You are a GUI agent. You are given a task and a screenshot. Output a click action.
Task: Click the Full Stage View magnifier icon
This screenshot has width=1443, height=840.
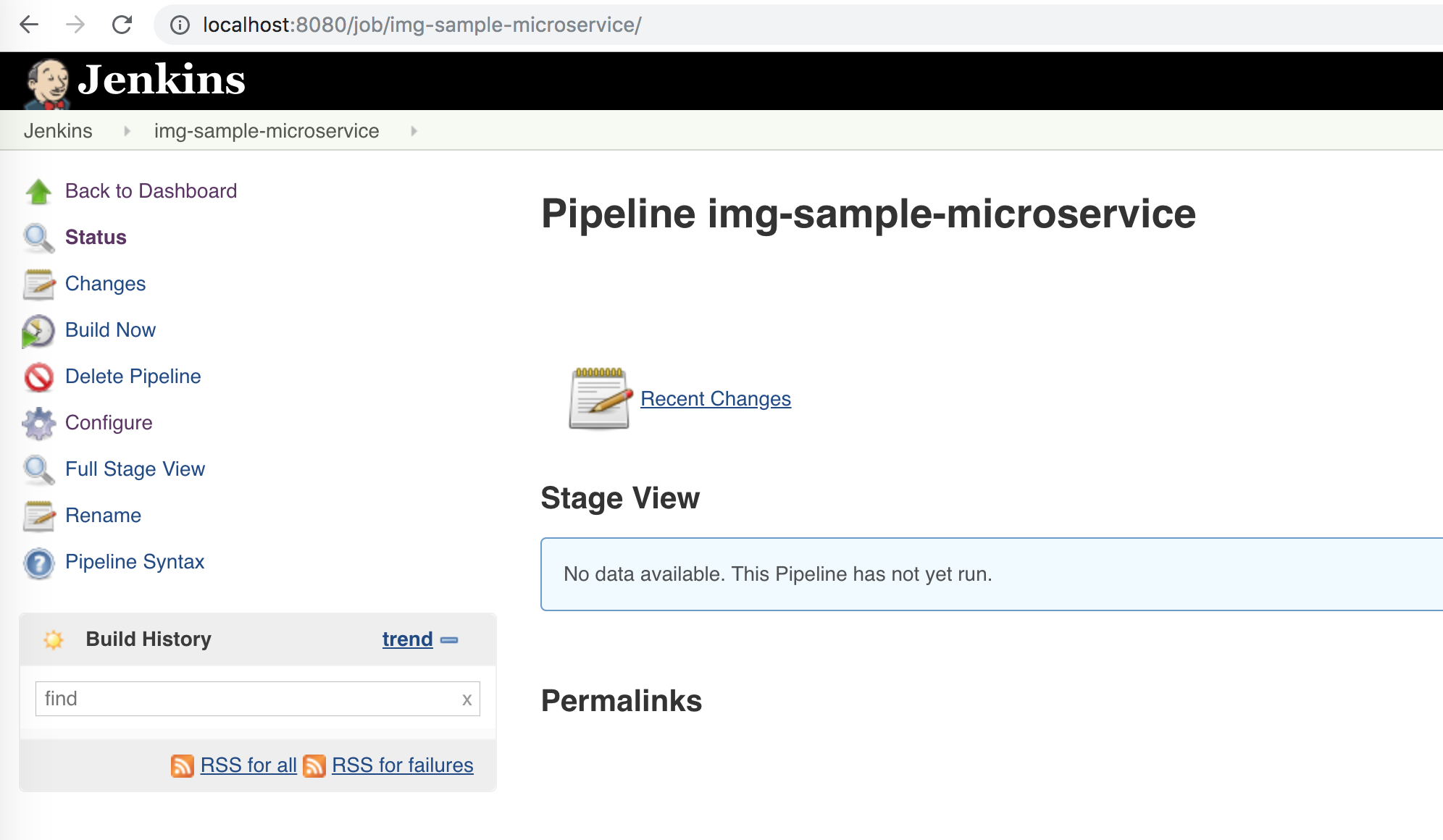click(38, 470)
